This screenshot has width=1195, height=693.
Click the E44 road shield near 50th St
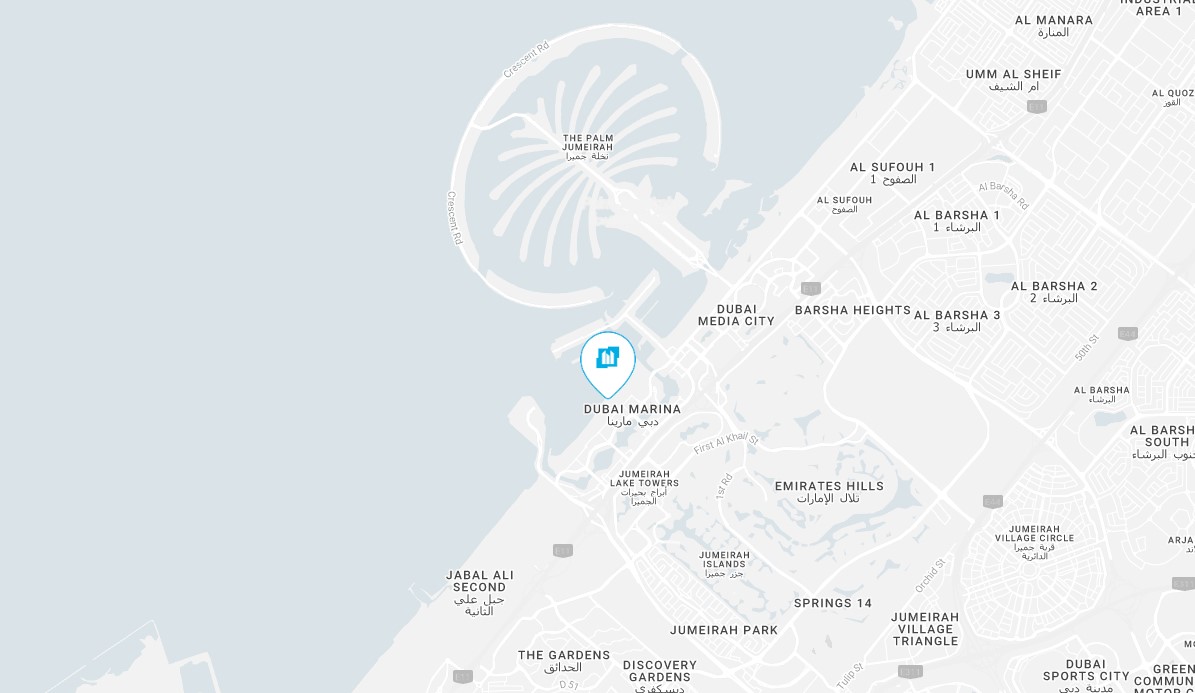(x=1128, y=333)
